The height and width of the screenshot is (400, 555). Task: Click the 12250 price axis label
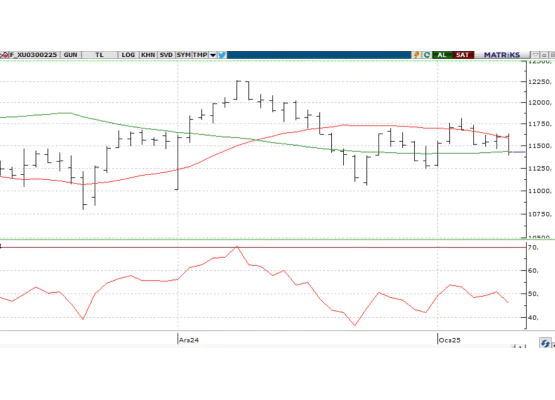(539, 82)
